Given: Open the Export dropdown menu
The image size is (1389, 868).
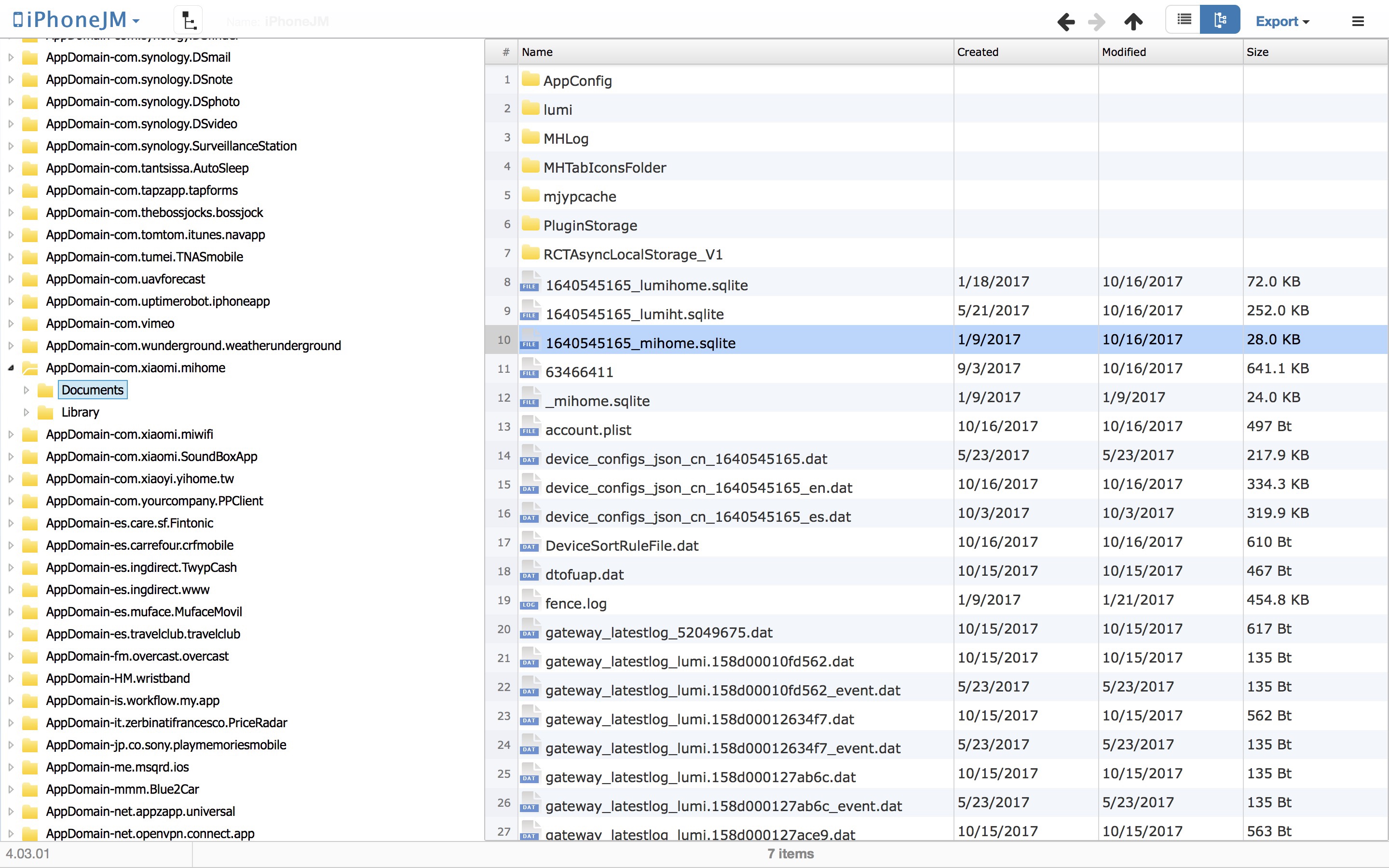Looking at the screenshot, I should (1283, 21).
